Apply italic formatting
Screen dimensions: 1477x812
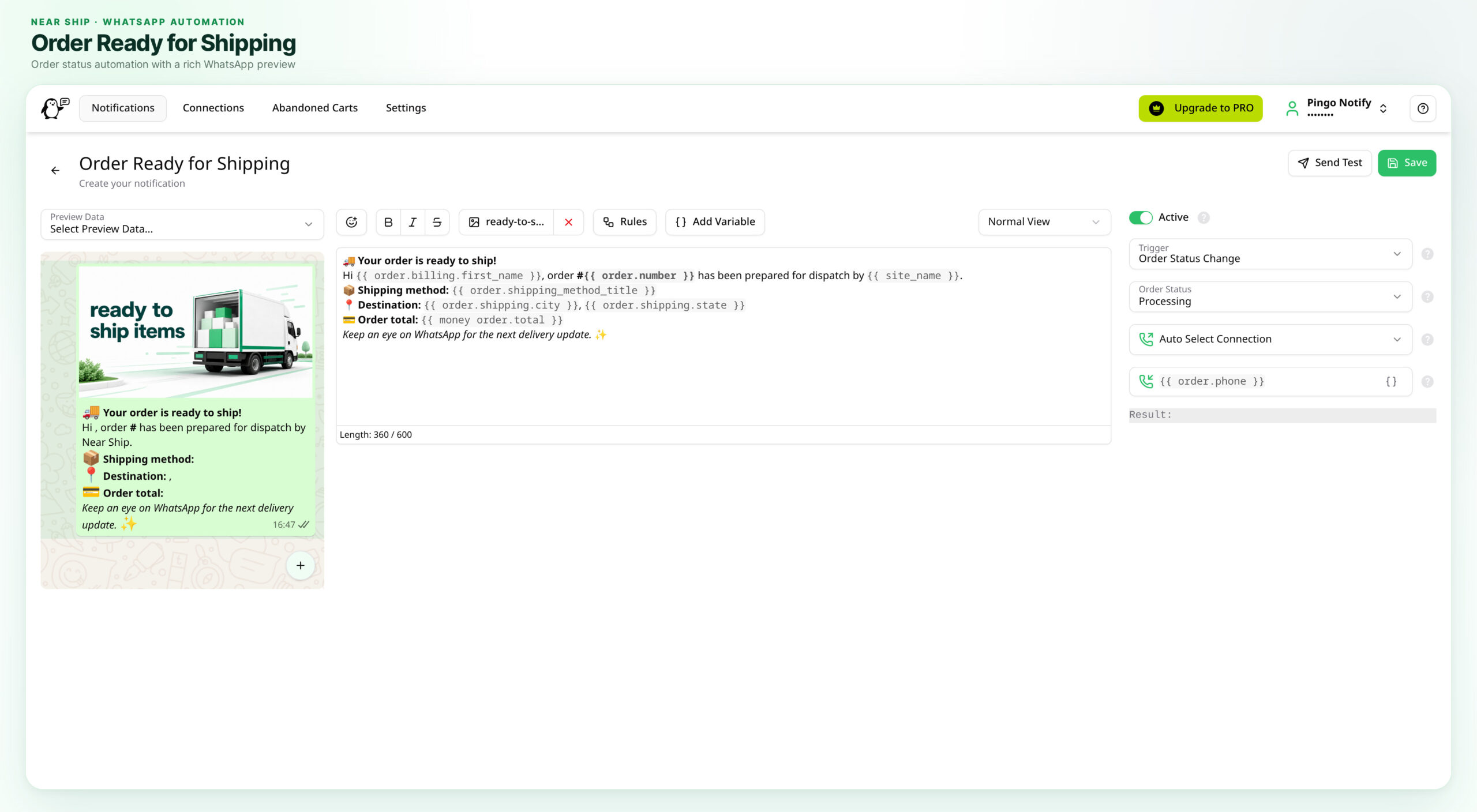[413, 222]
